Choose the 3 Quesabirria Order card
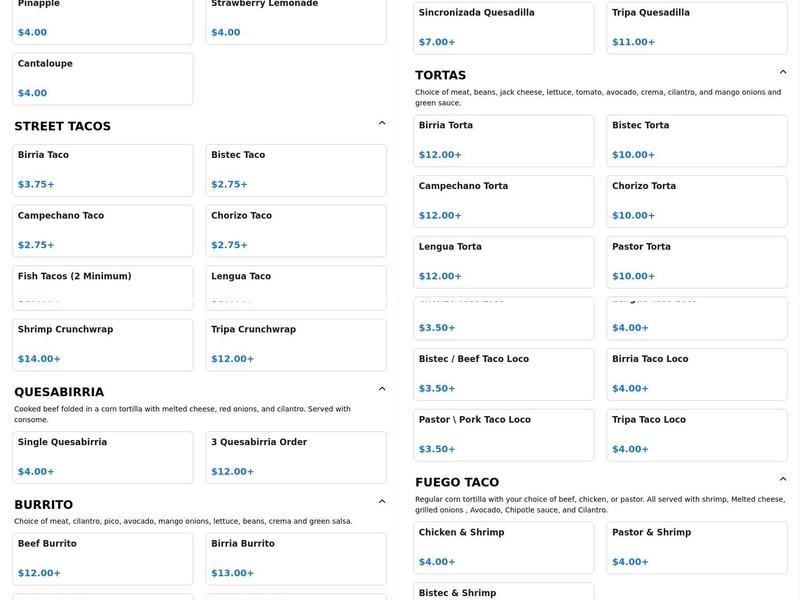This screenshot has width=800, height=600. 295,457
